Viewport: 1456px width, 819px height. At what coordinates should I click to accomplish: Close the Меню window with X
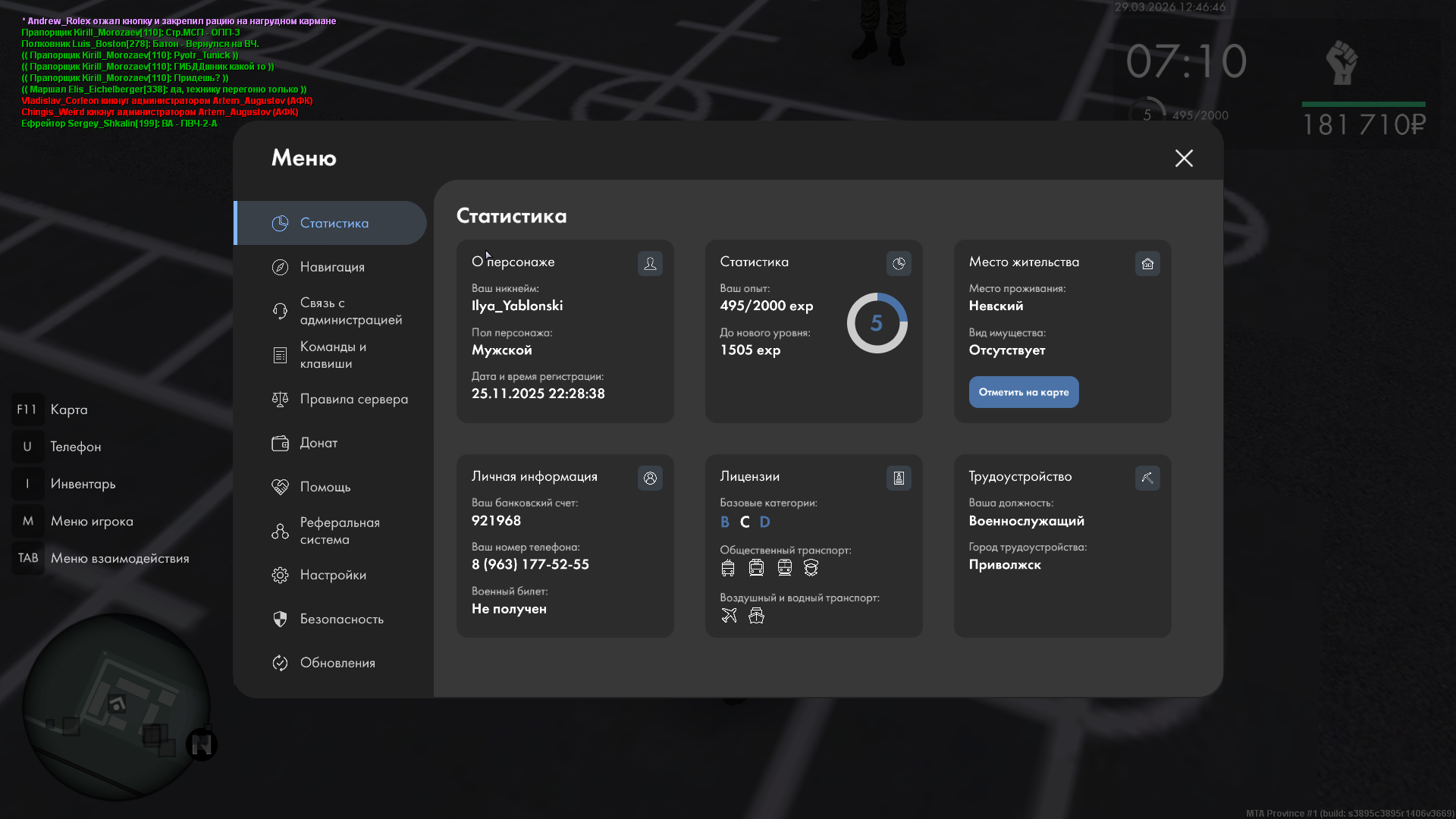pyautogui.click(x=1184, y=158)
